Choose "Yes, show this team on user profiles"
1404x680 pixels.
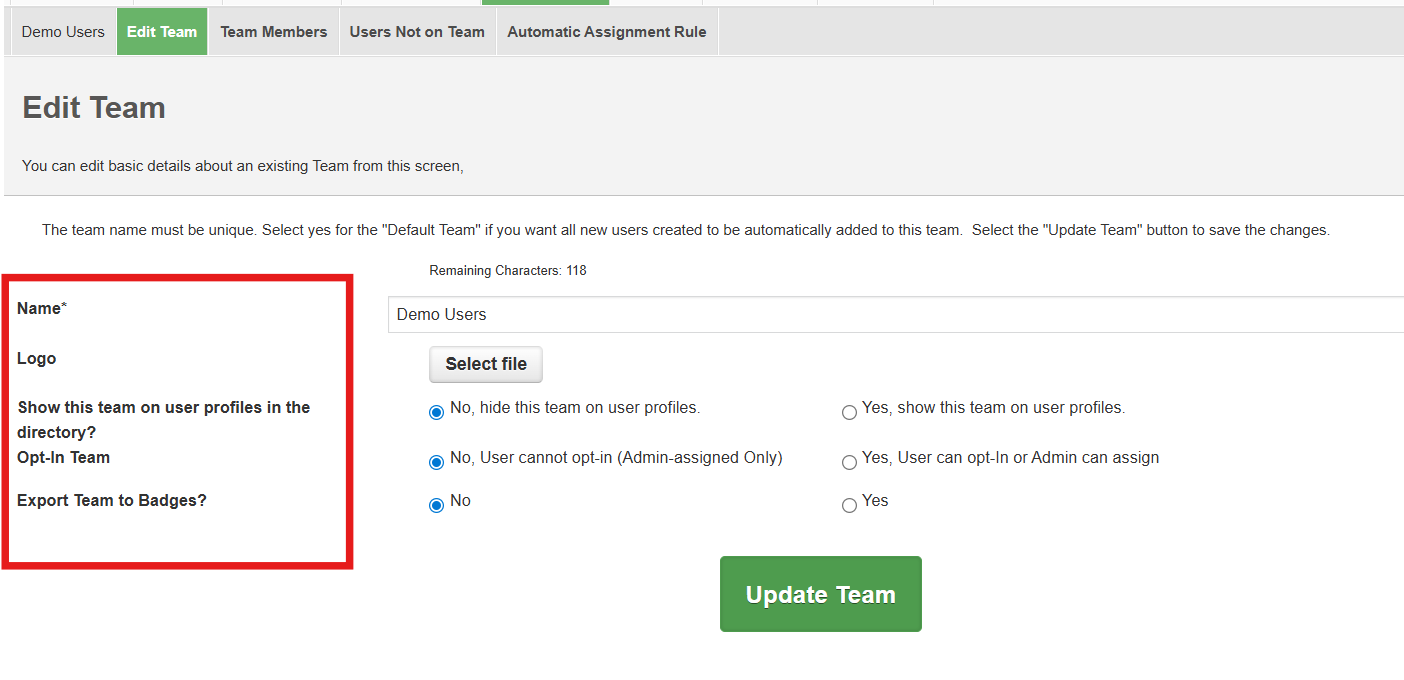[x=849, y=412]
